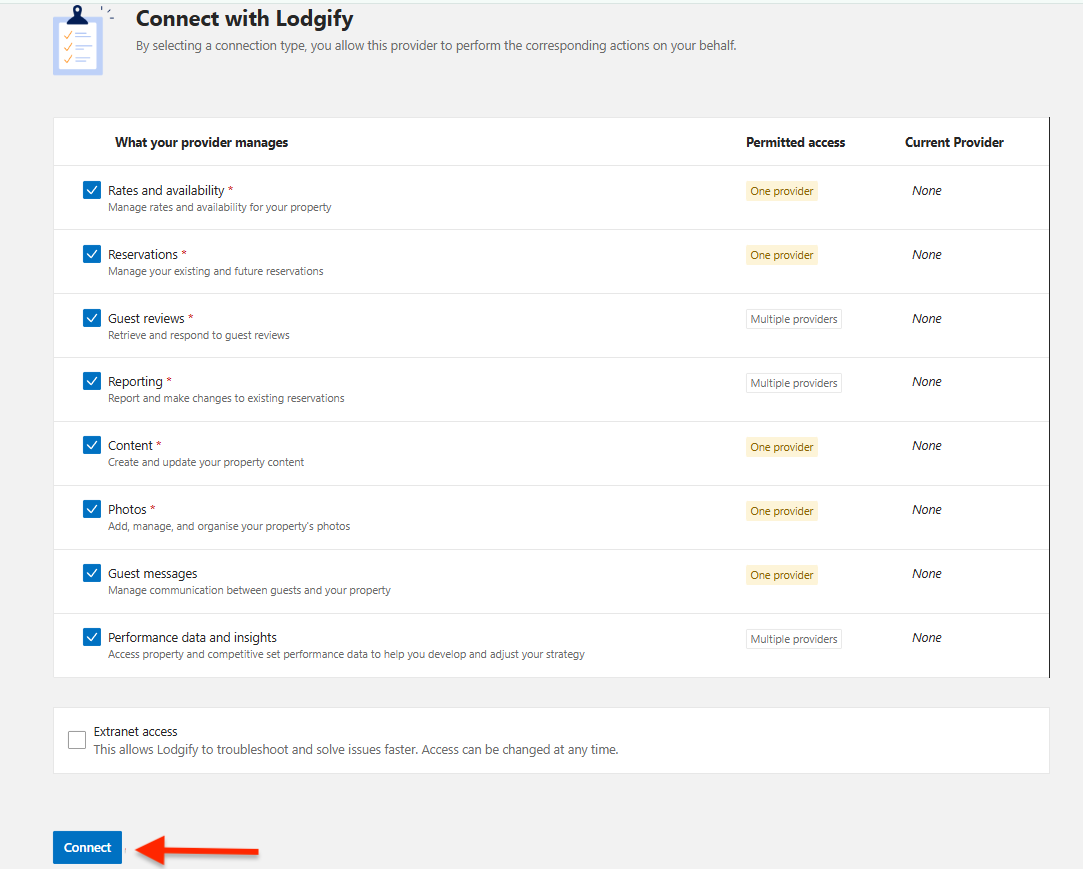The height and width of the screenshot is (869, 1083).
Task: Deselect the Photos checkbox
Action: 92,509
